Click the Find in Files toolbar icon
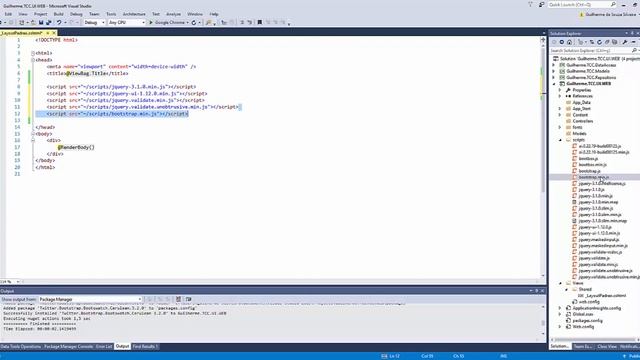Viewport: 640px width, 360px height. coord(209,22)
